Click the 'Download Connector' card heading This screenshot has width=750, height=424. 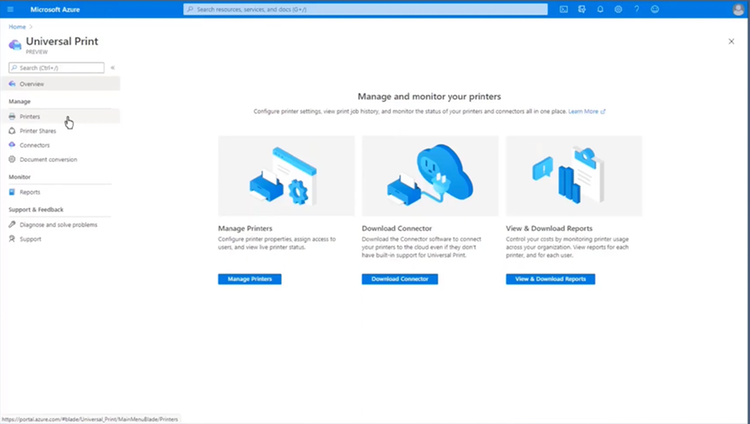coord(397,228)
